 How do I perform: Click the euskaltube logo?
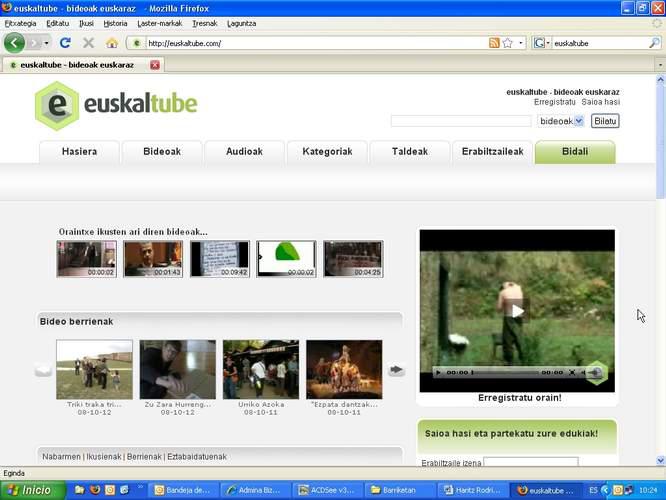coord(116,105)
